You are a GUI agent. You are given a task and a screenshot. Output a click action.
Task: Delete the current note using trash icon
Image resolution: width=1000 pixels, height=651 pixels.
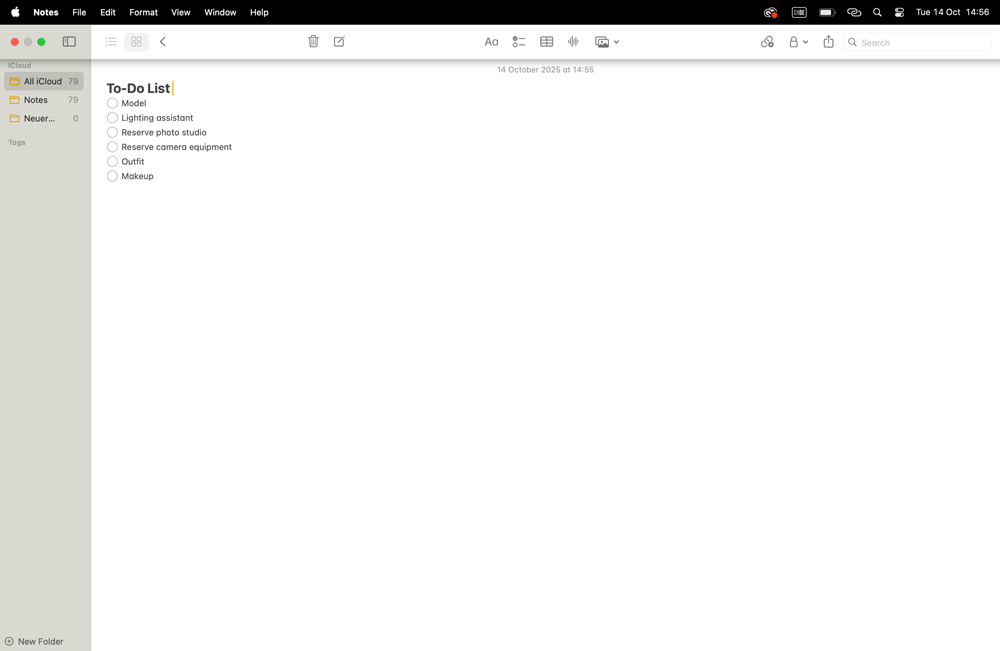(313, 41)
